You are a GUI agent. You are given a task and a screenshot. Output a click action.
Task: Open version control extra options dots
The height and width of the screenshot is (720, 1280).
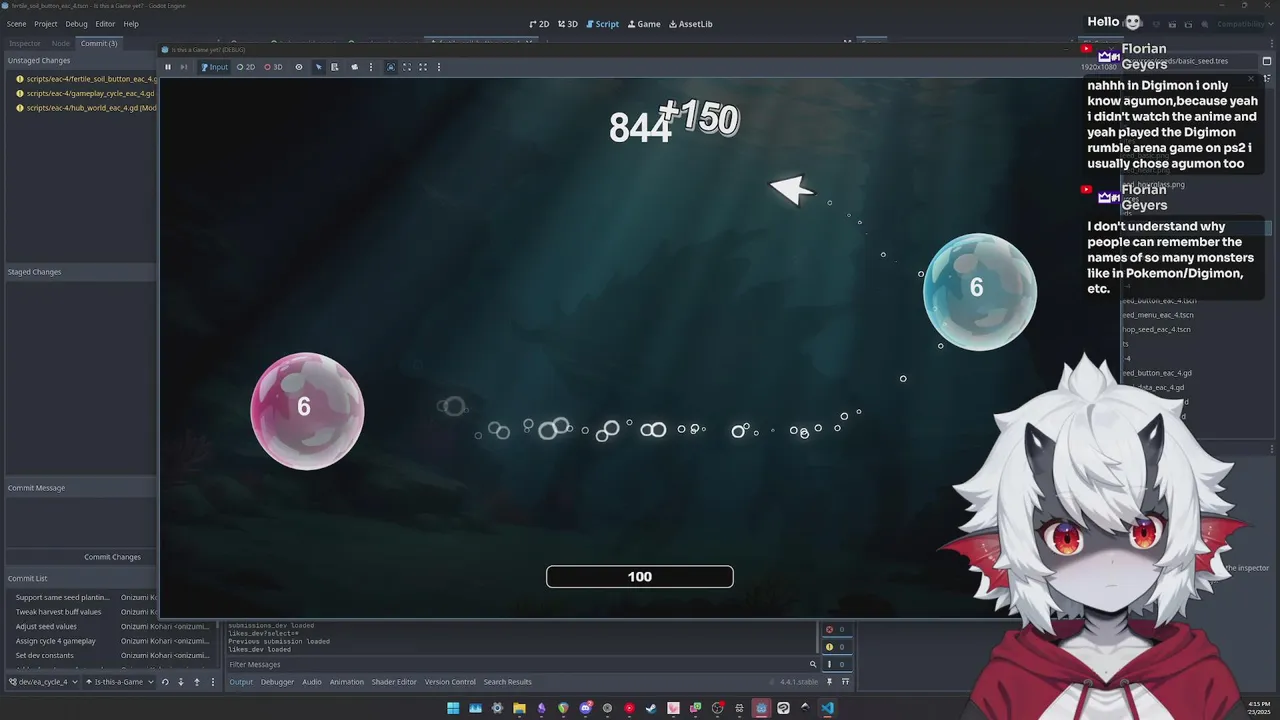(212, 682)
